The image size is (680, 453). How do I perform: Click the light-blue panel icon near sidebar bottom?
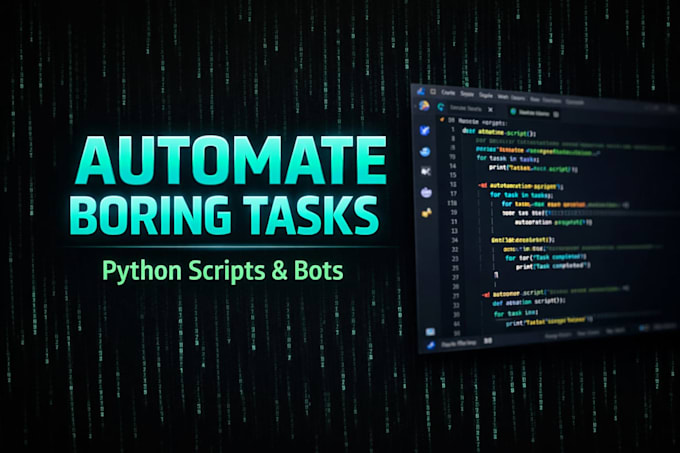430,332
